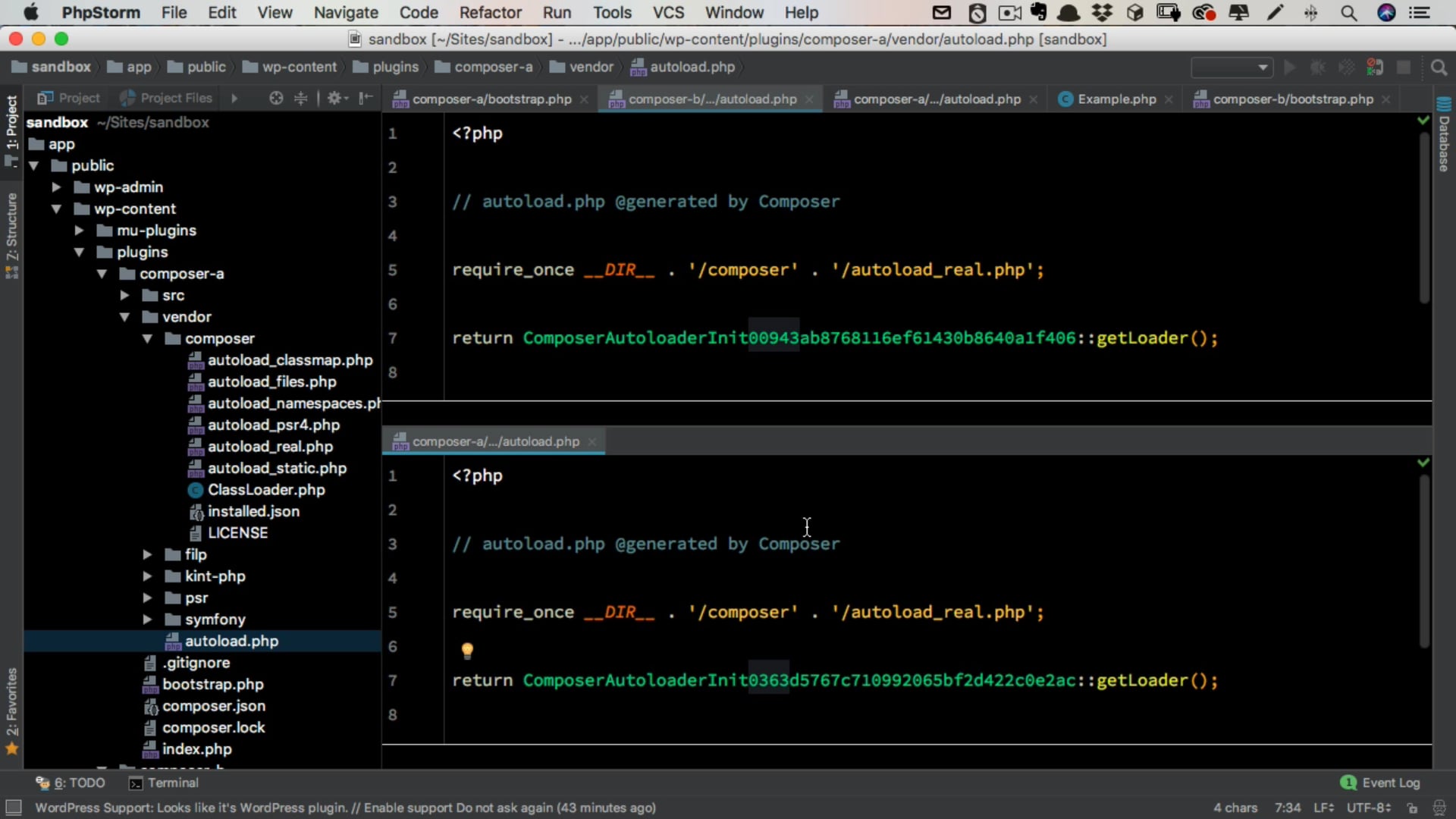1456x819 pixels.
Task: Collapse the wp-content folder
Action: [x=57, y=209]
